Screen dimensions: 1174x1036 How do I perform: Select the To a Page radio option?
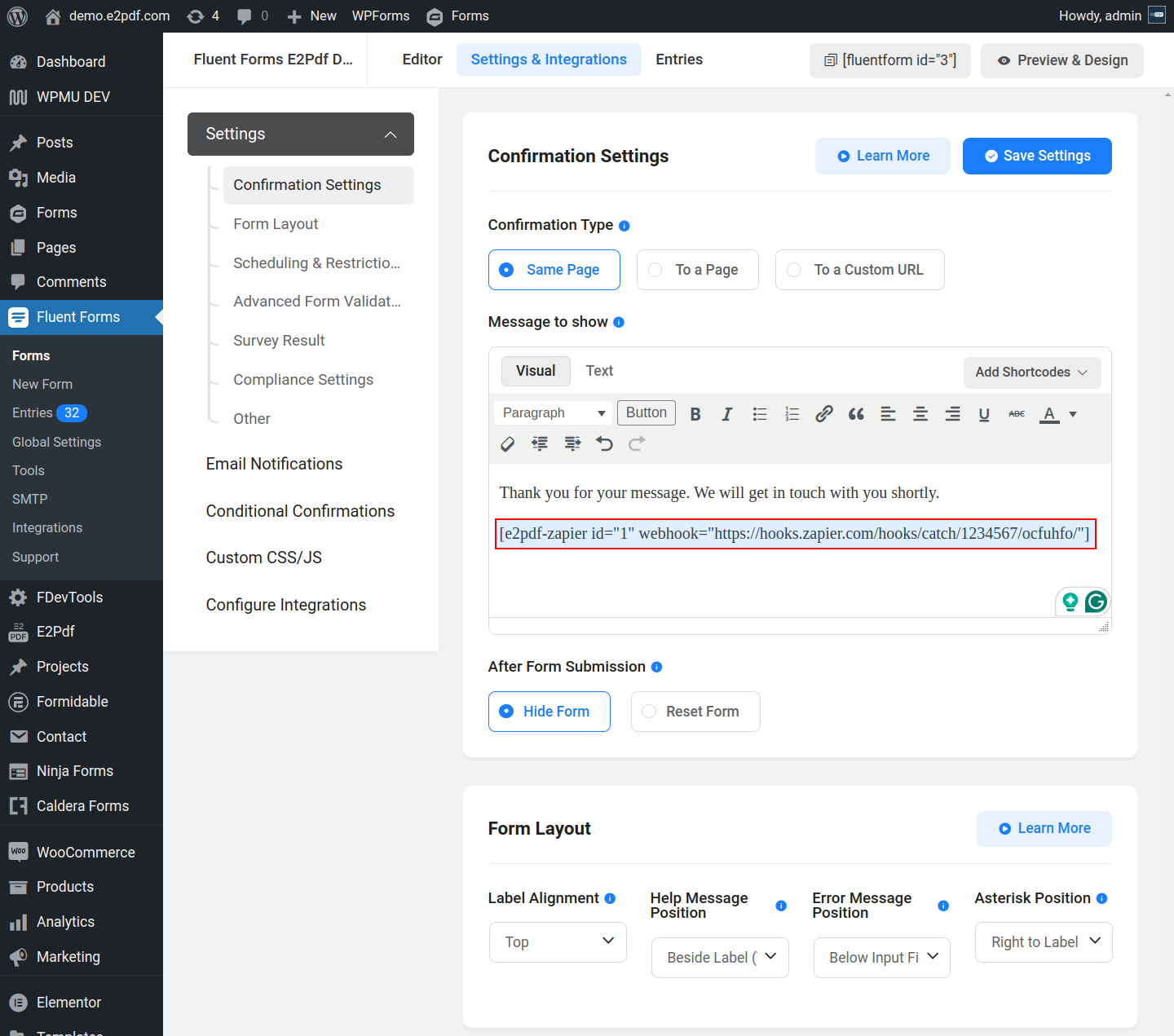pos(697,270)
